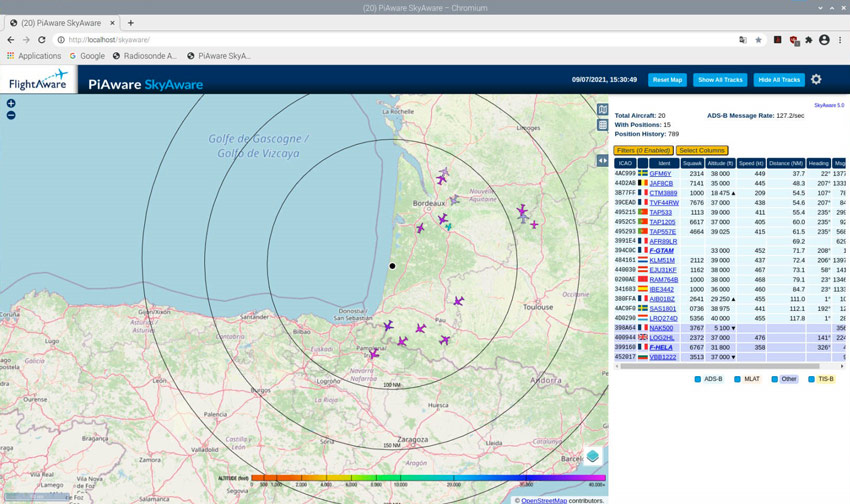Open the IBE3442 flight link

point(661,289)
